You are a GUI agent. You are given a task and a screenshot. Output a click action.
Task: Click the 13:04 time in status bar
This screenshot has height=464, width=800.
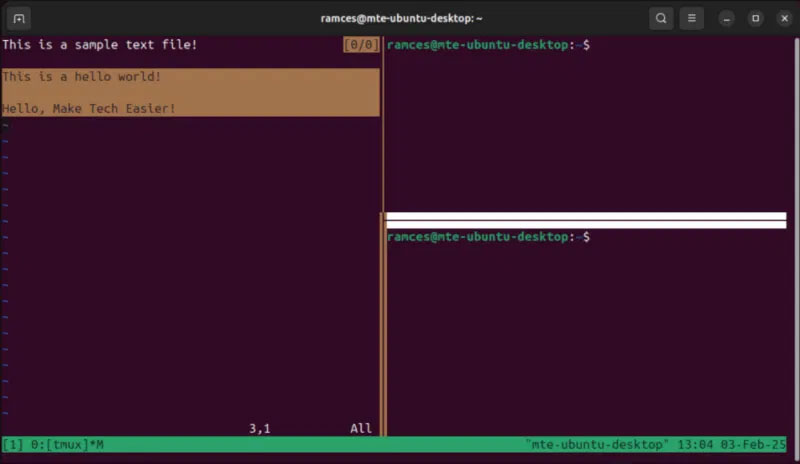point(694,445)
